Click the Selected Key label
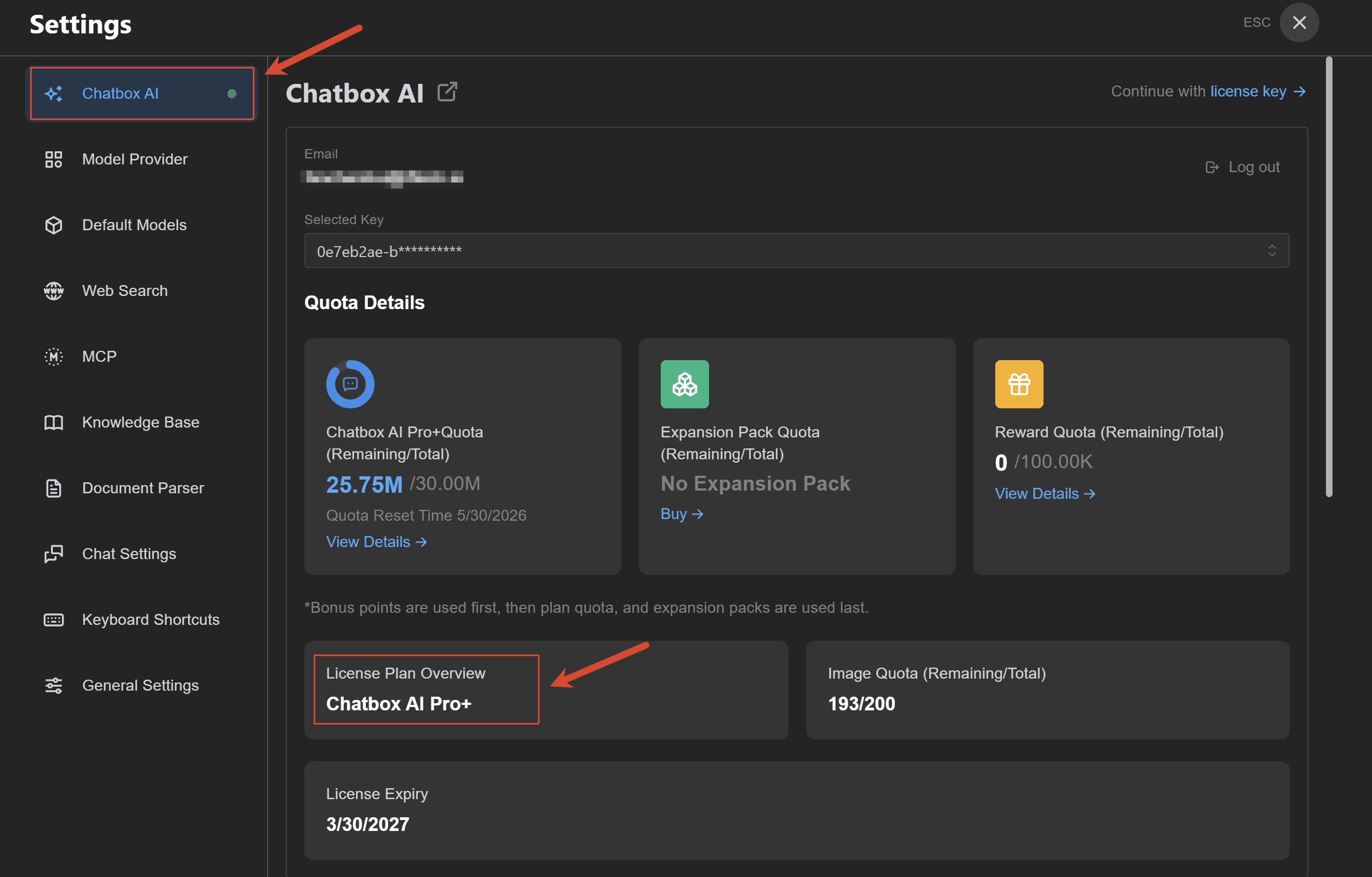The image size is (1372, 877). tap(344, 220)
